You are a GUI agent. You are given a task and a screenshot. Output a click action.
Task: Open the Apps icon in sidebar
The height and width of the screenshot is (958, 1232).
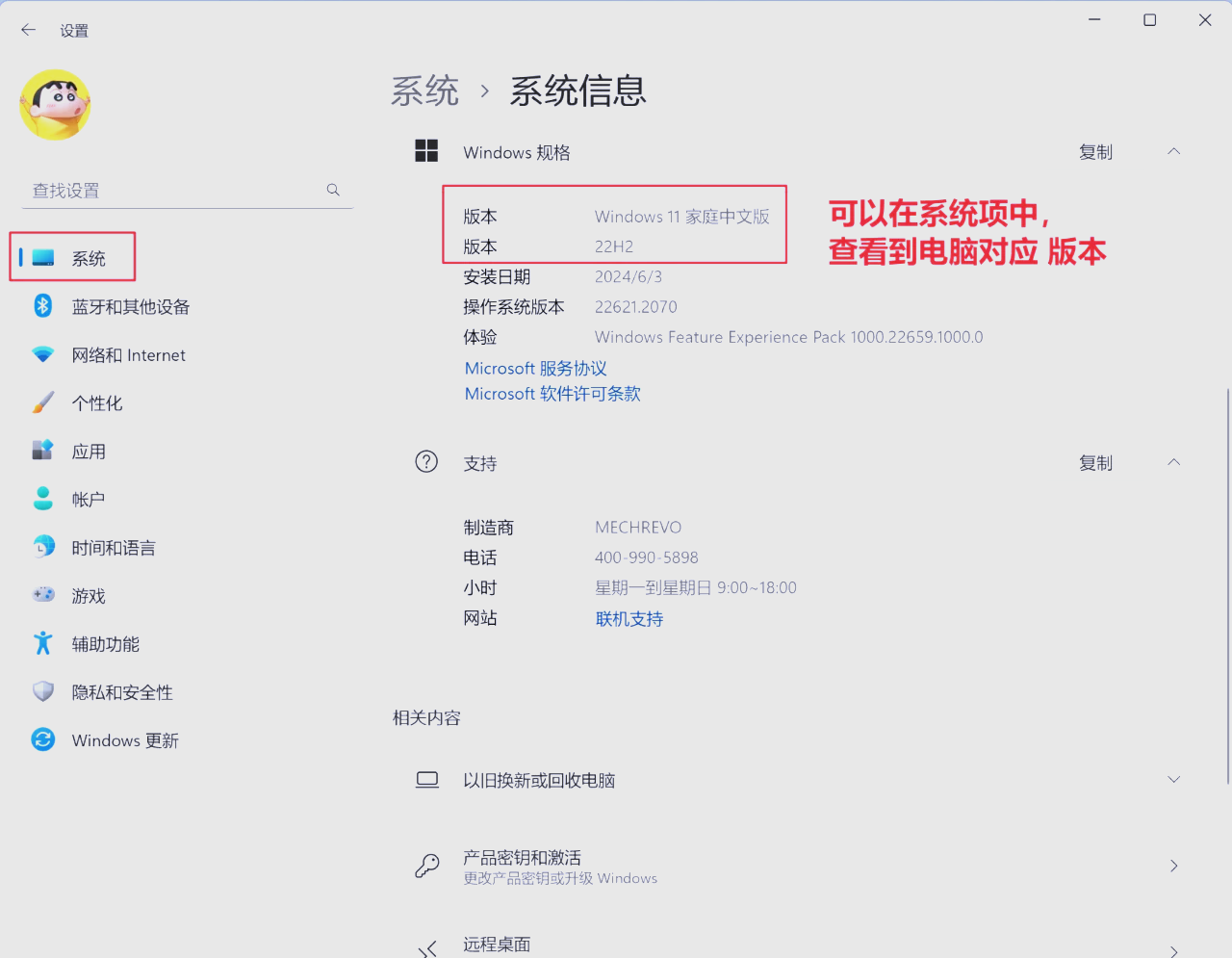[x=43, y=451]
